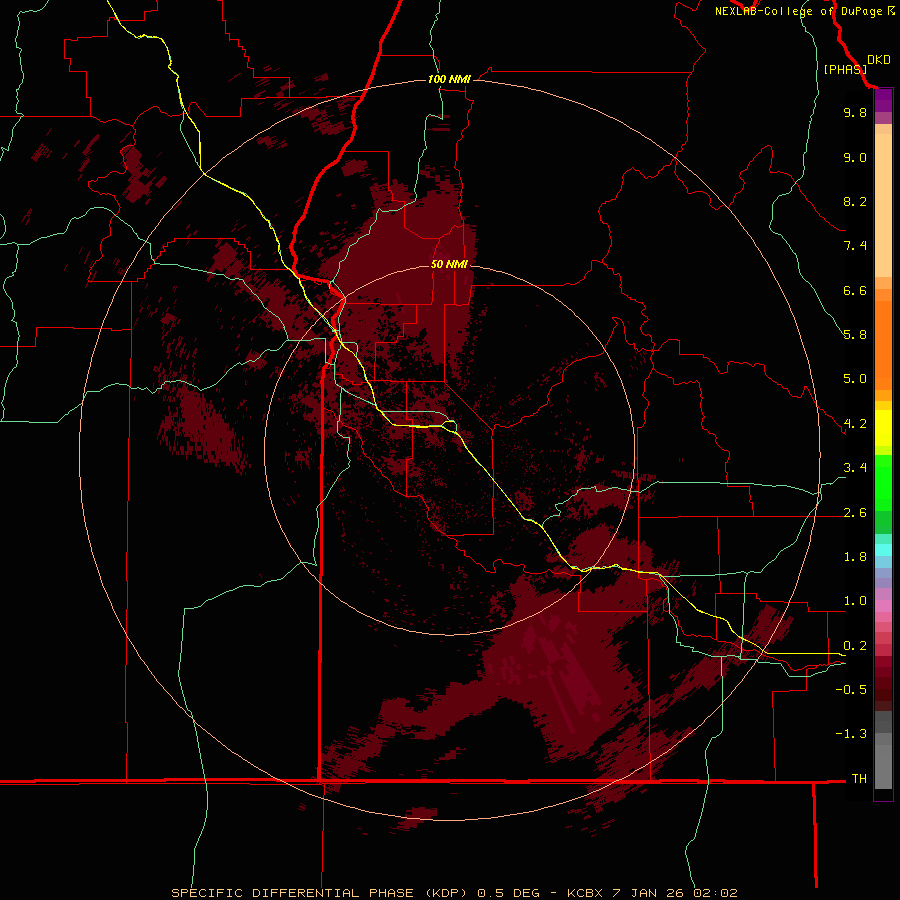Click the 6.6 scale value label

(855, 290)
